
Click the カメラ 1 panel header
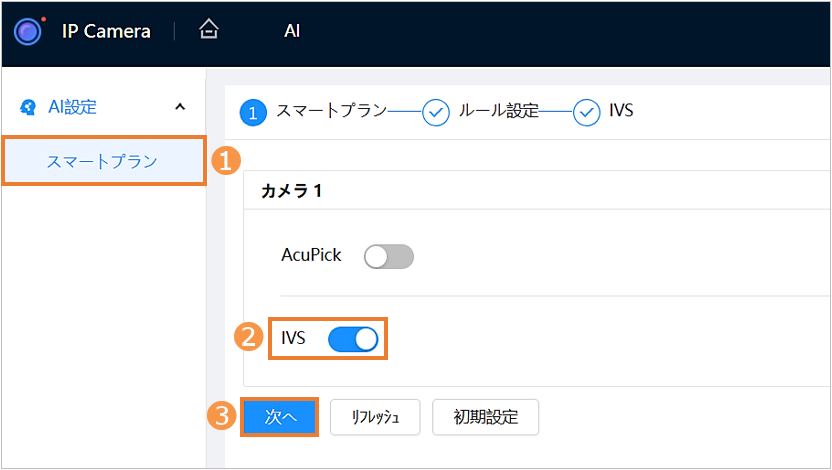click(x=291, y=189)
